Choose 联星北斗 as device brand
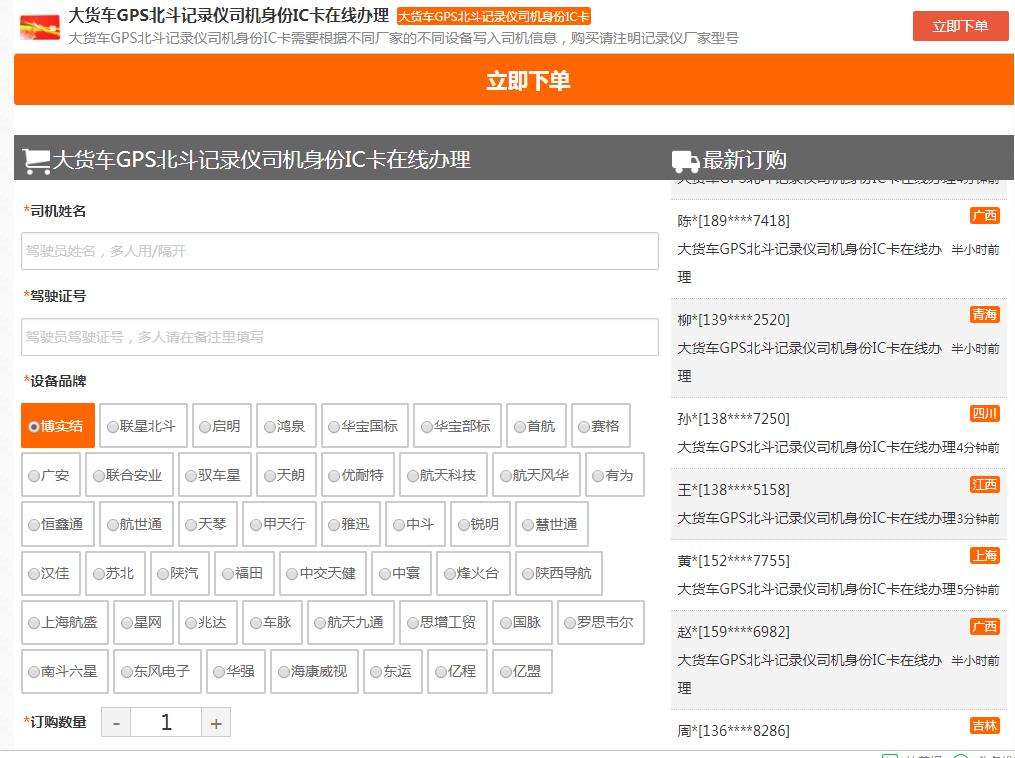This screenshot has height=758, width=1015. pos(140,426)
